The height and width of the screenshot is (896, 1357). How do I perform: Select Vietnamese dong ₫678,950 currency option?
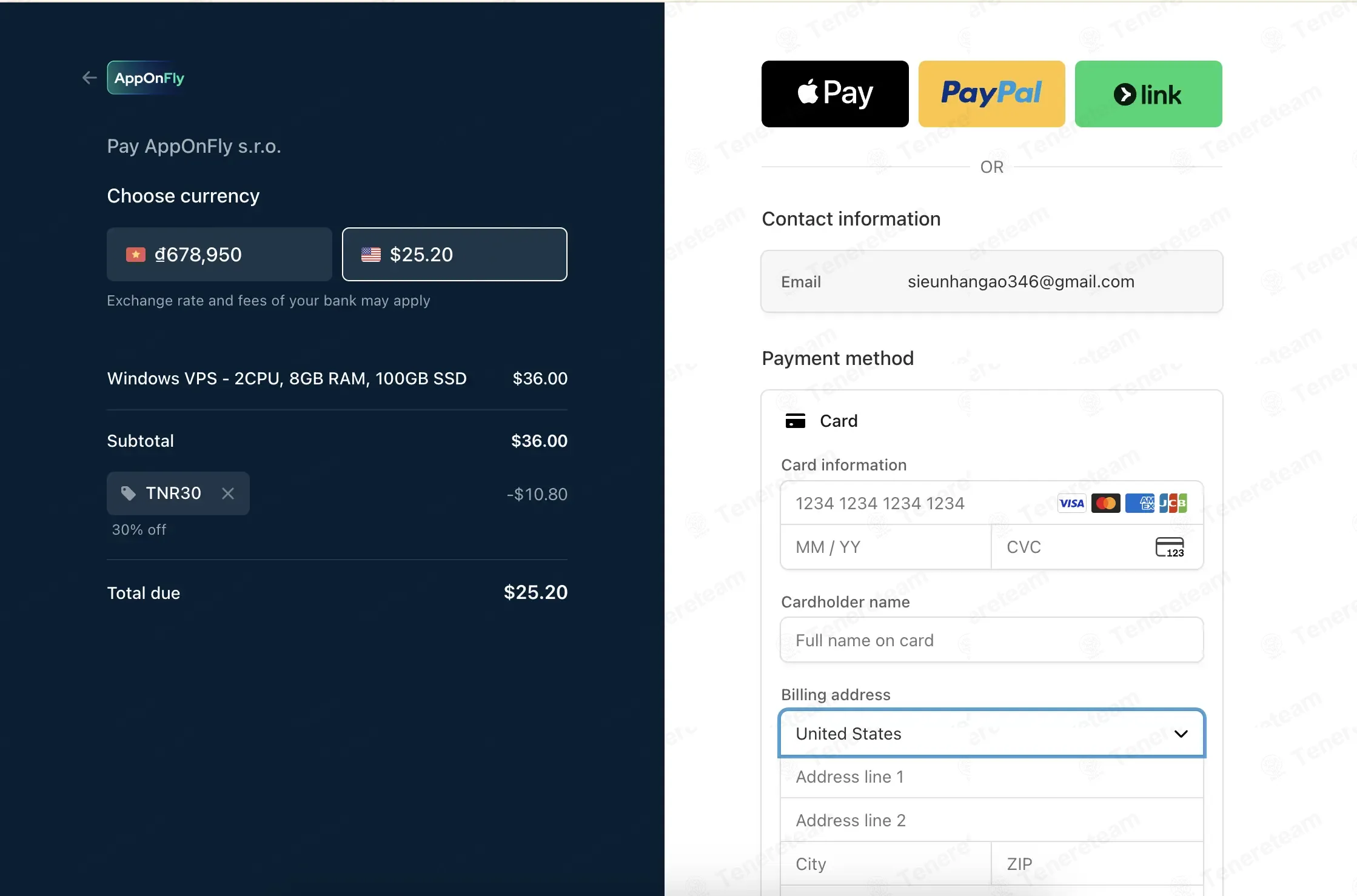pyautogui.click(x=219, y=254)
